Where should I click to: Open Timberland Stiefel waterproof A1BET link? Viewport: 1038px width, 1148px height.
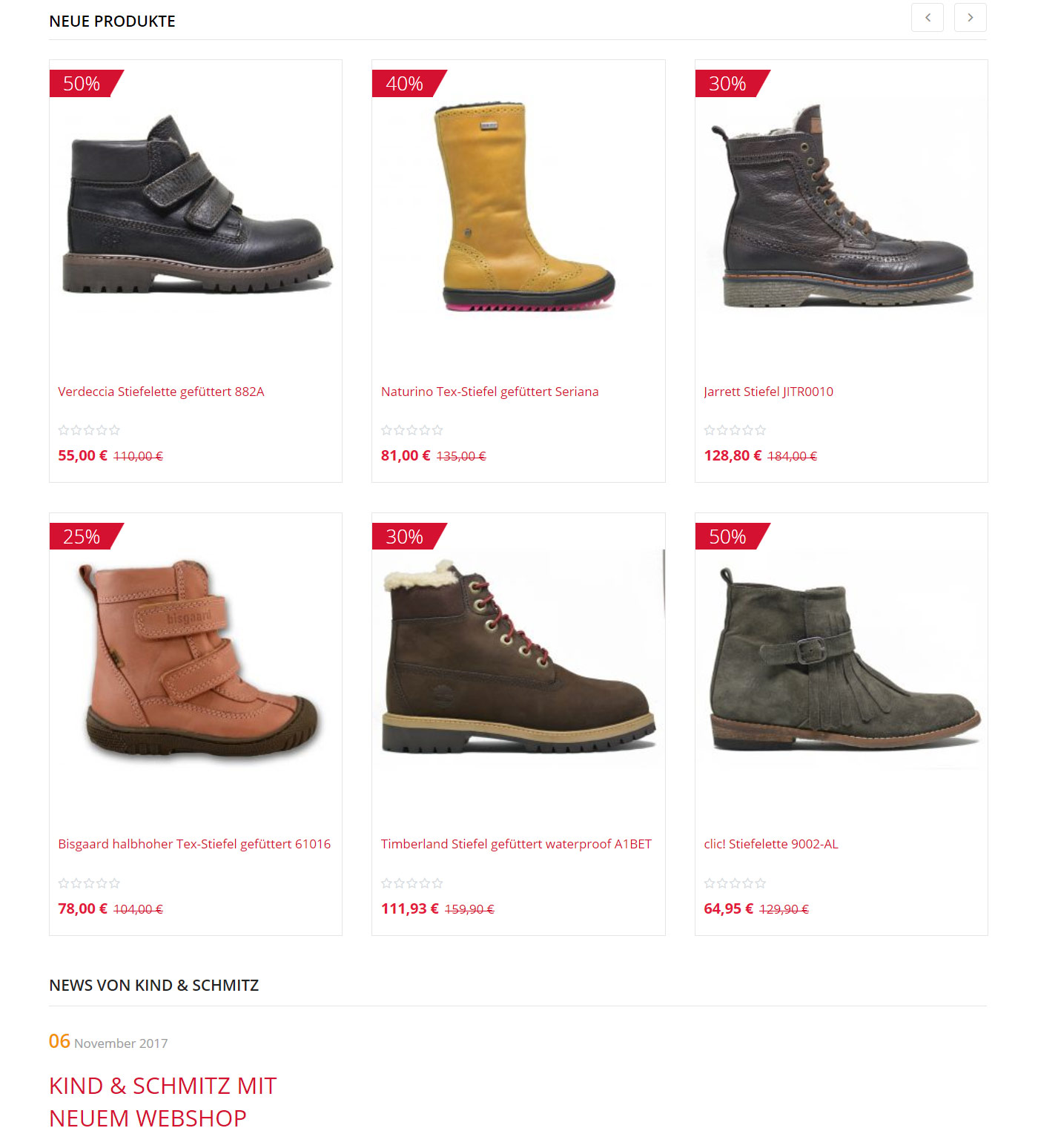(516, 844)
